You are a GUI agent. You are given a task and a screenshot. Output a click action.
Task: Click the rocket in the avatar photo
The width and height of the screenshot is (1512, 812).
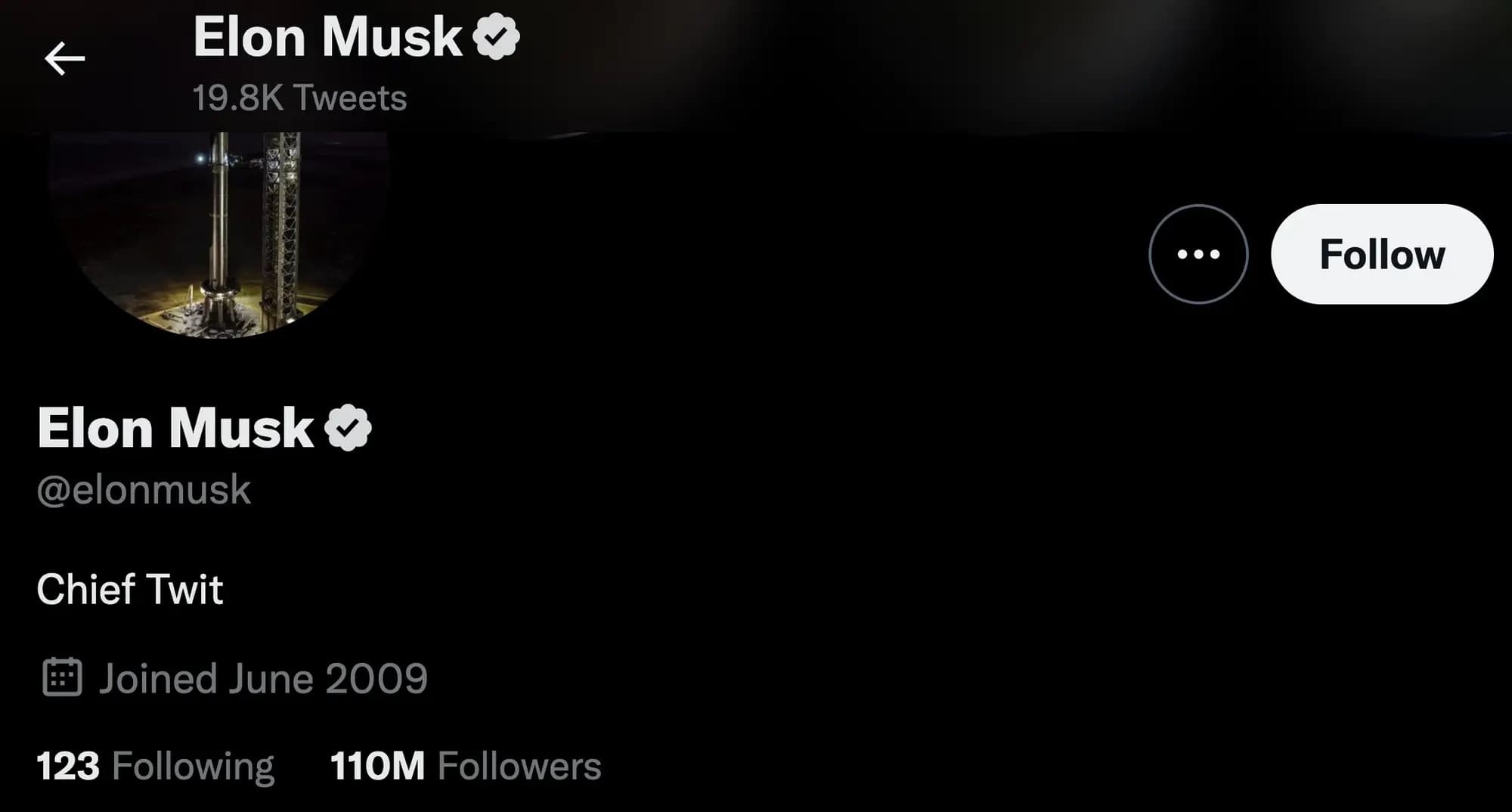220,227
